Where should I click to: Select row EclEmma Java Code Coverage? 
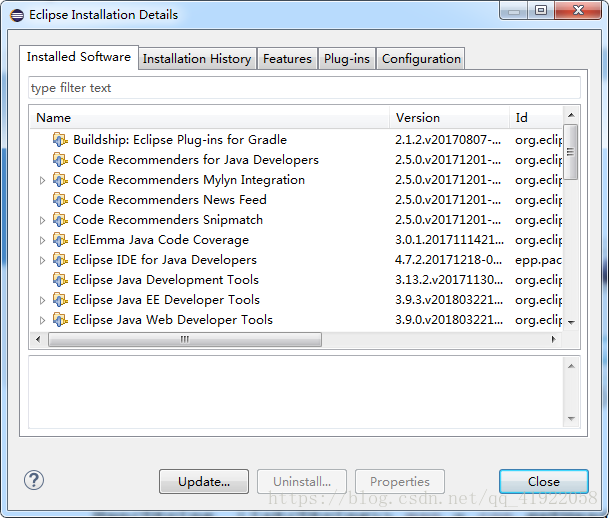tap(296, 240)
